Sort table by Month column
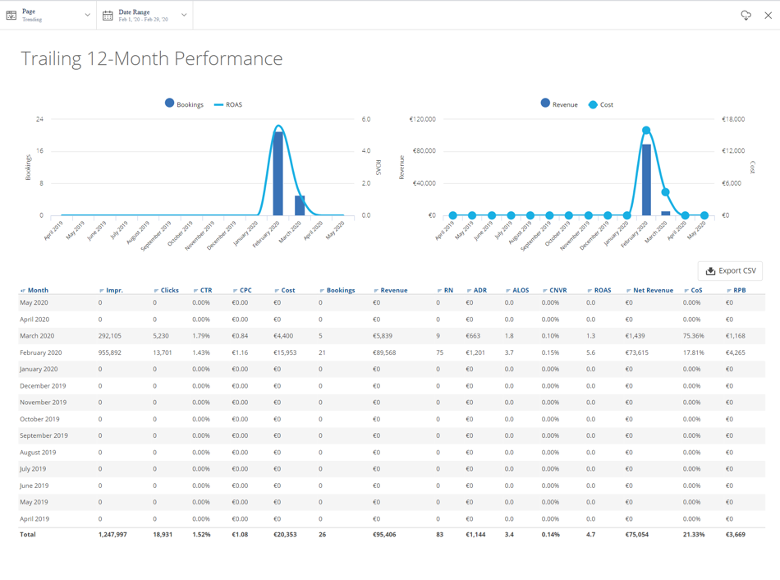 click(34, 290)
